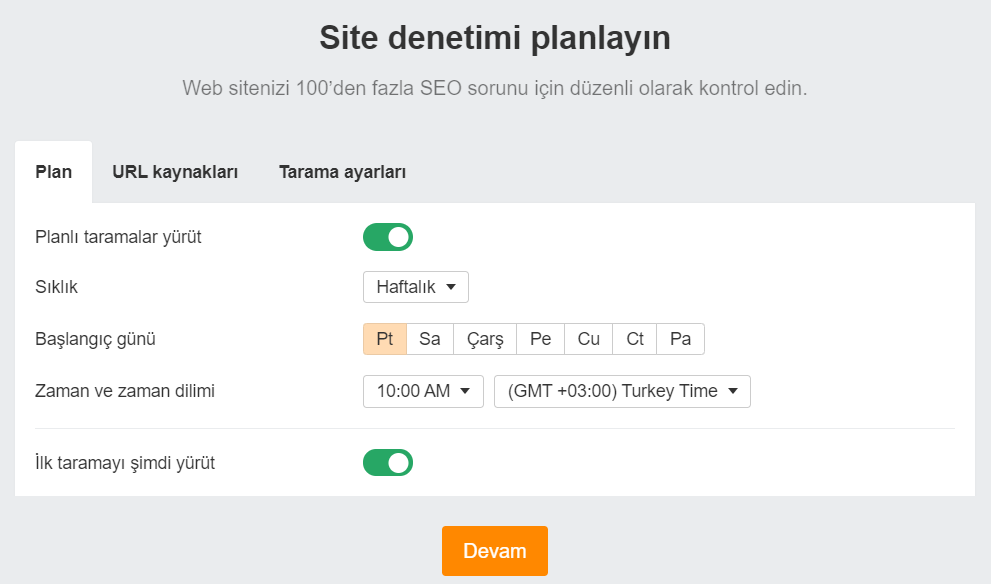Image resolution: width=991 pixels, height=584 pixels.
Task: Select the 'Plan' tab
Action: tap(54, 172)
